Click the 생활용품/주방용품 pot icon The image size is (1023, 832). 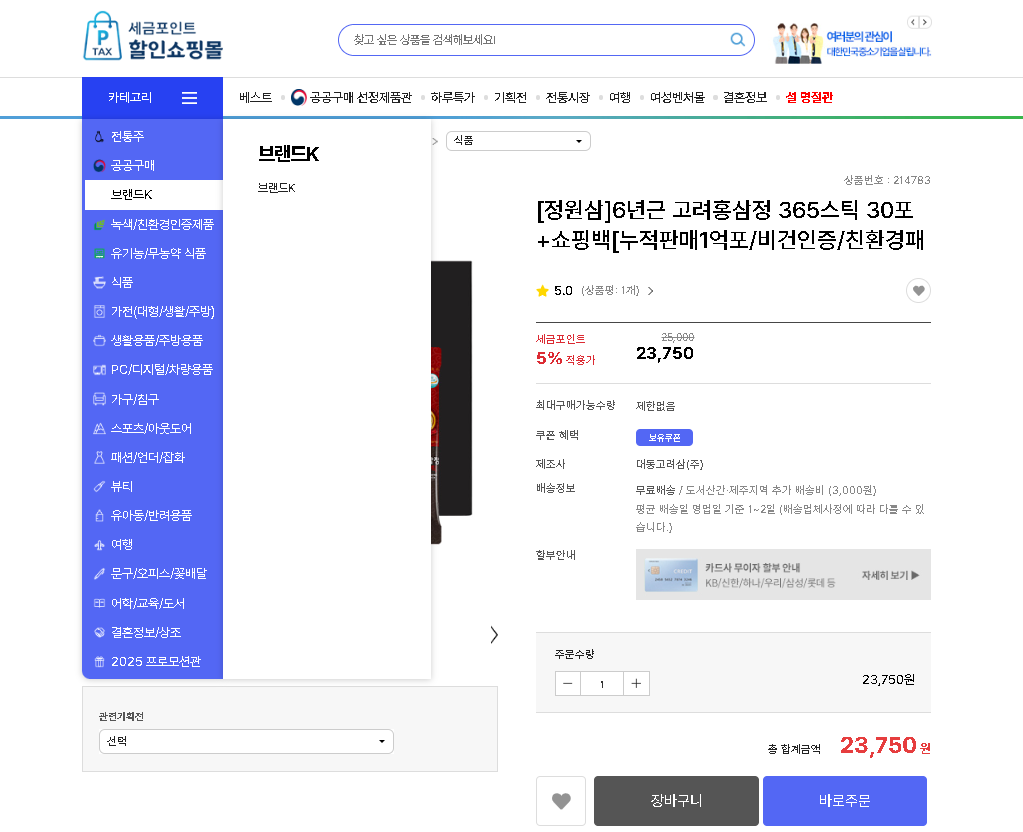click(99, 341)
